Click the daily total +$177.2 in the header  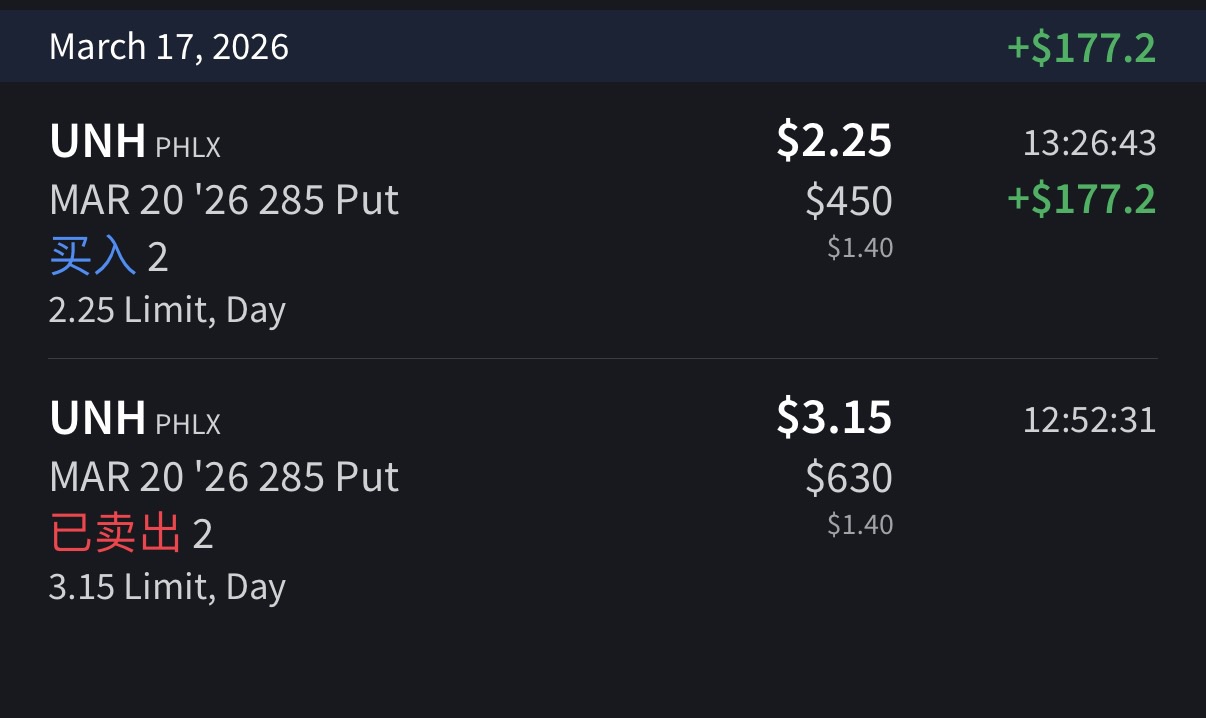[x=1081, y=47]
